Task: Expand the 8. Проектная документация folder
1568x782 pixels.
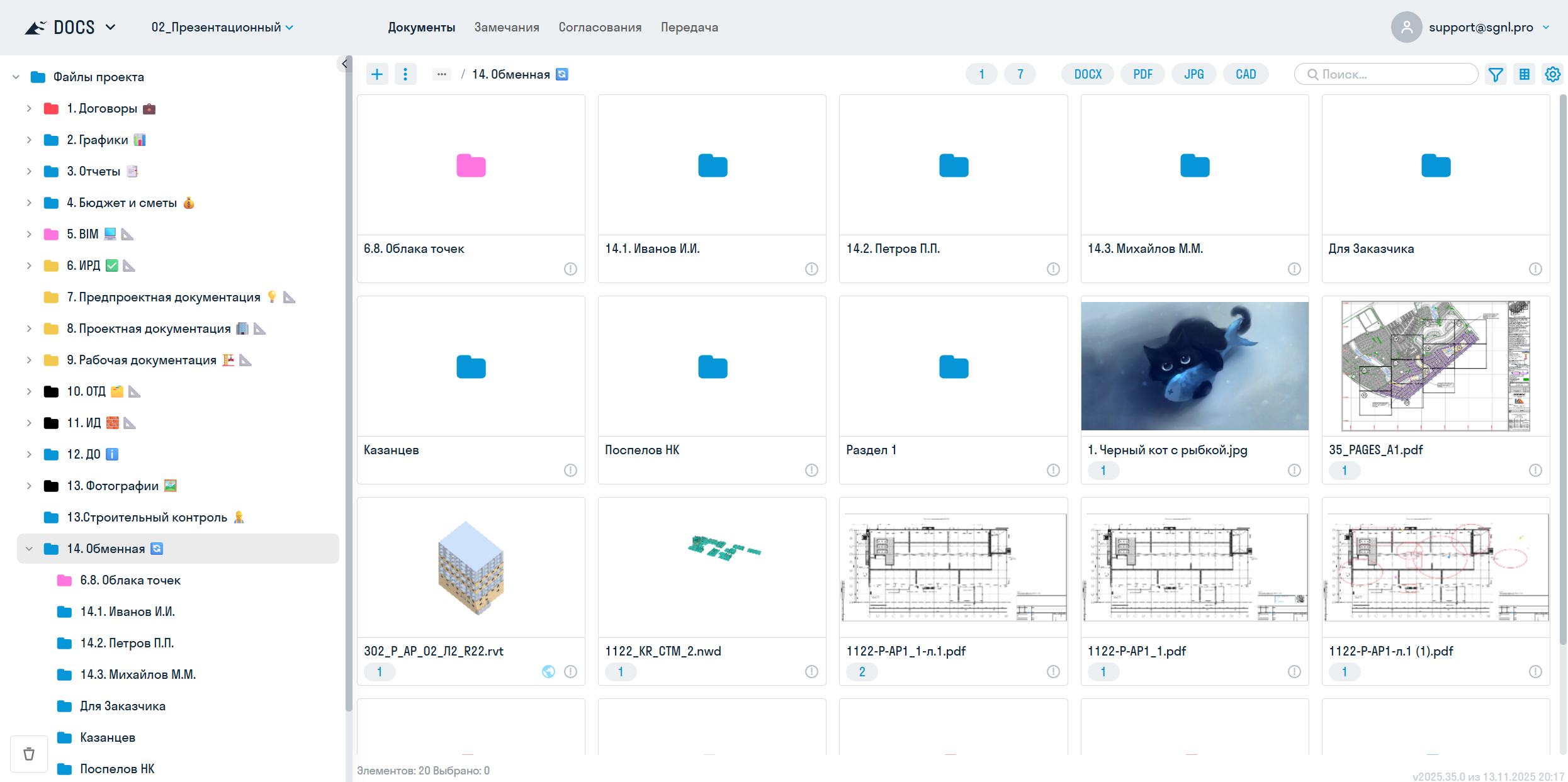Action: pyautogui.click(x=29, y=328)
